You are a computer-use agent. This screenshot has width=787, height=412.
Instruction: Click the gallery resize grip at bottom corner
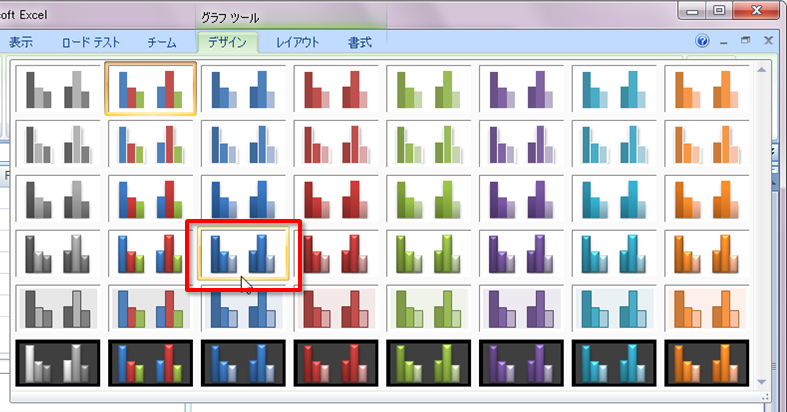(765, 397)
